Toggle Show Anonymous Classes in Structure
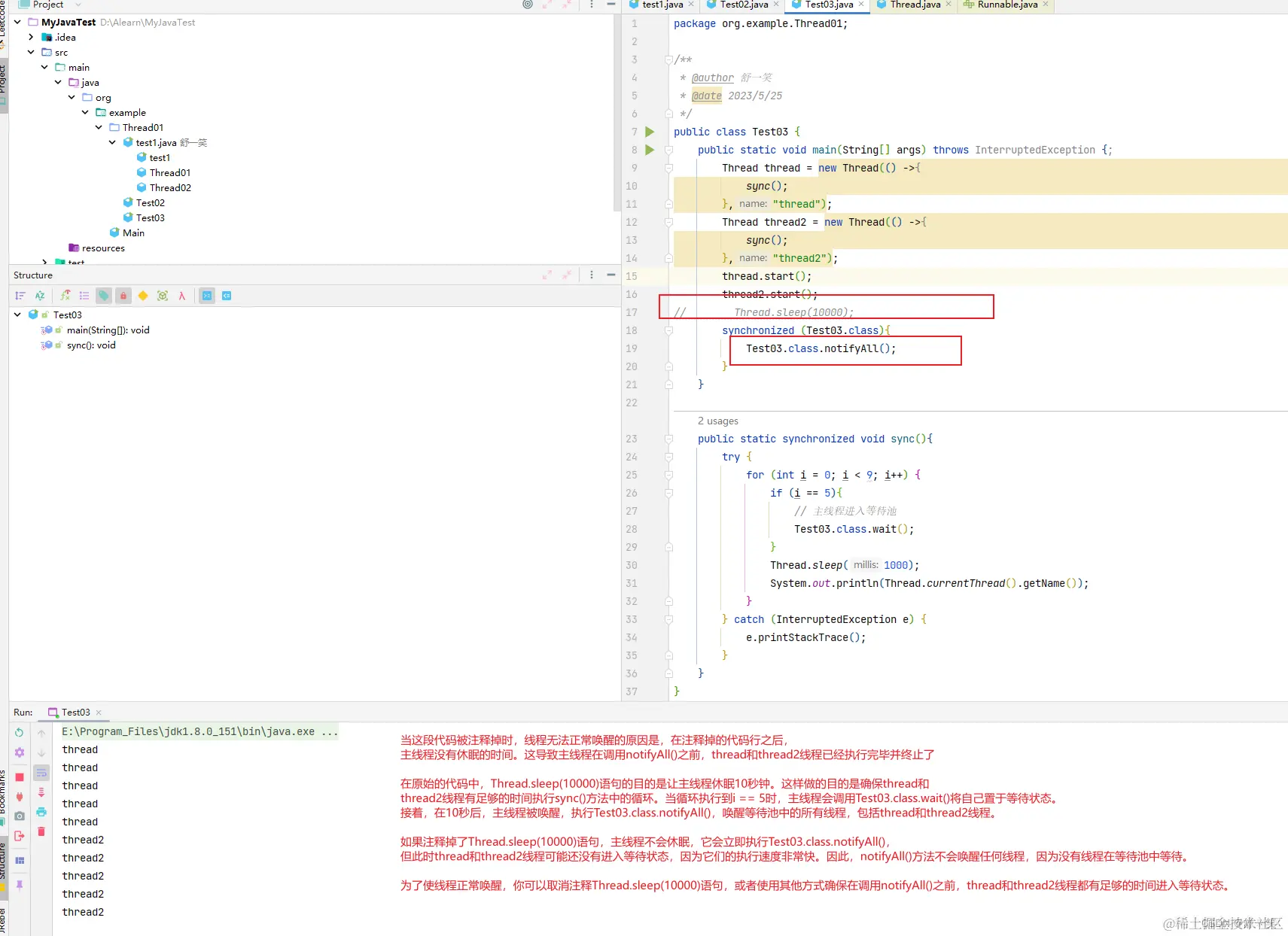 [163, 296]
